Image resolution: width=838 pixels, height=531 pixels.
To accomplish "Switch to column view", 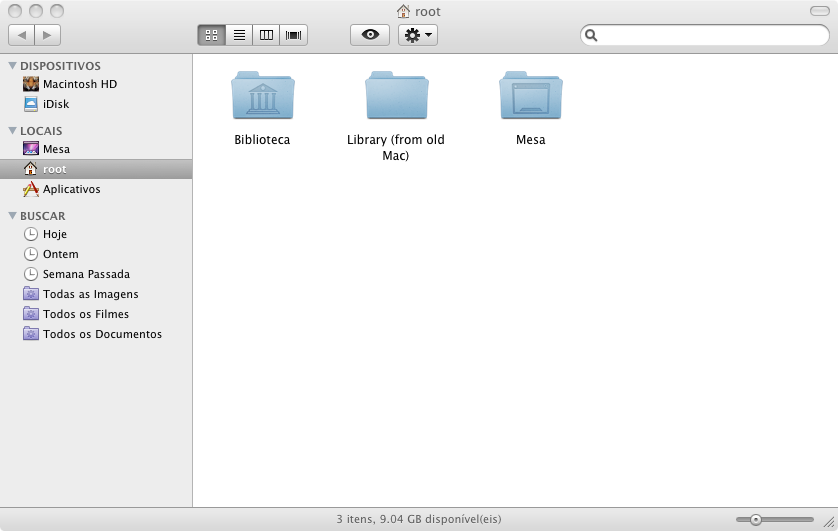I will tap(266, 35).
